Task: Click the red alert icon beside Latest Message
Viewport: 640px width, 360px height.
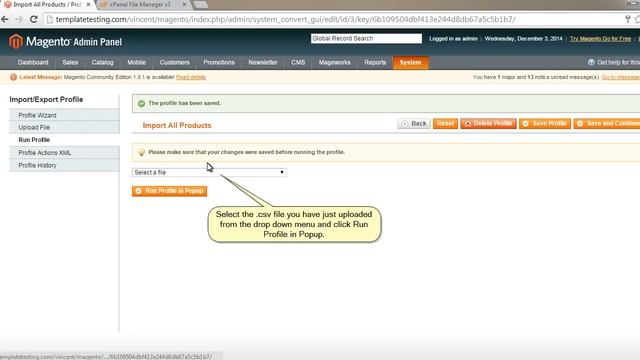Action: [13, 77]
